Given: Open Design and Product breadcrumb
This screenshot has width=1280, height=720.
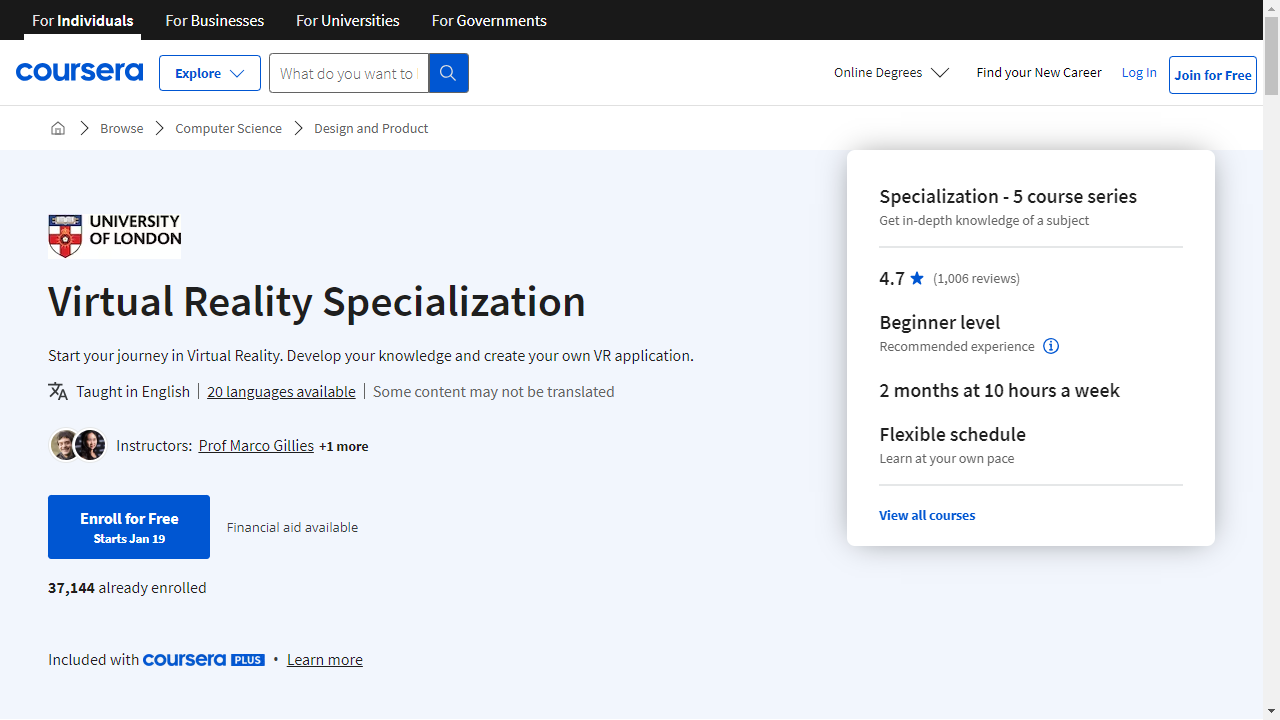Looking at the screenshot, I should tap(371, 128).
